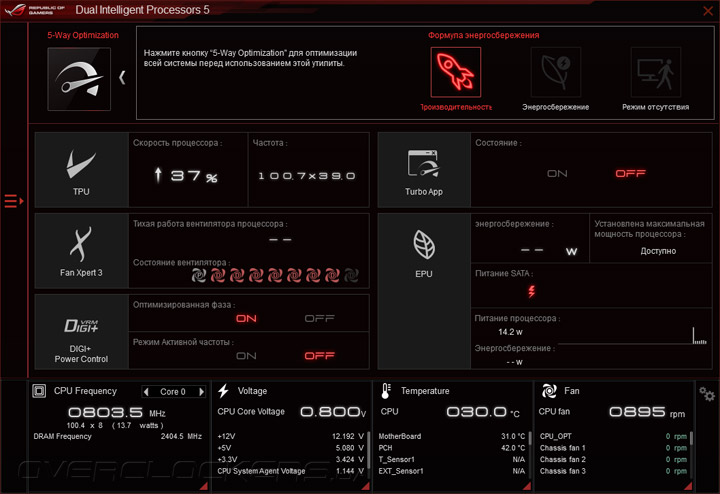This screenshot has height=494, width=720.
Task: Click the DRAM Frequency 2404.5 MHz row
Action: tap(118, 436)
